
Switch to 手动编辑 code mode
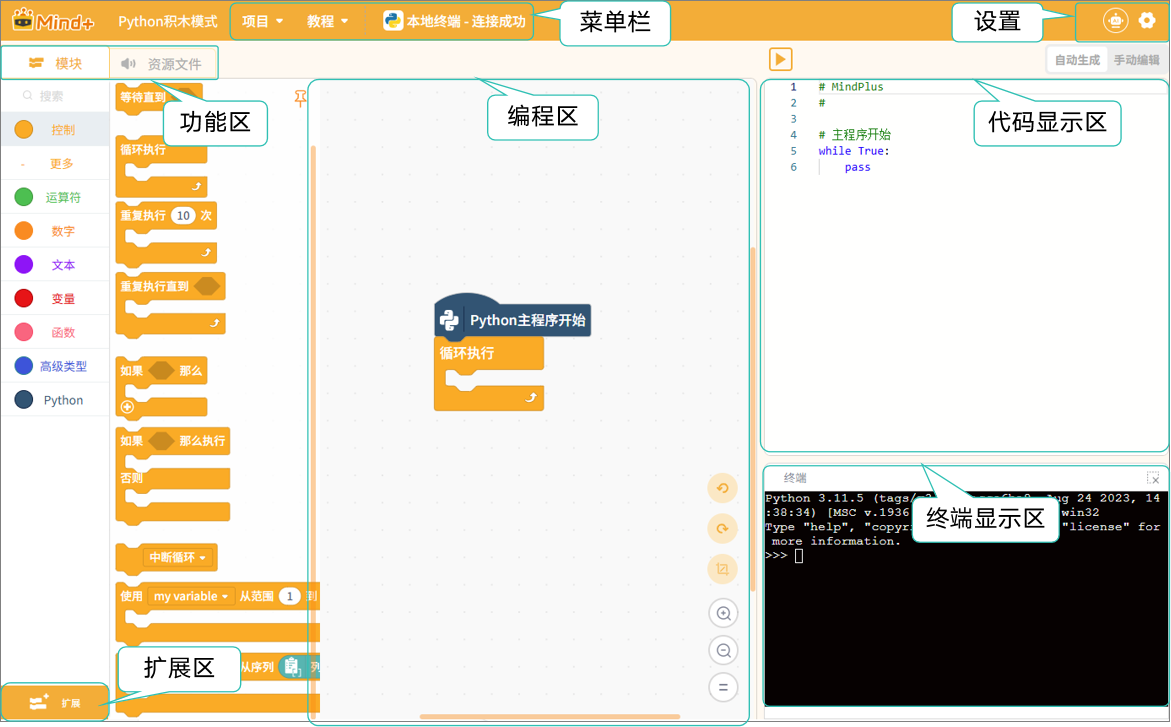coord(1136,60)
